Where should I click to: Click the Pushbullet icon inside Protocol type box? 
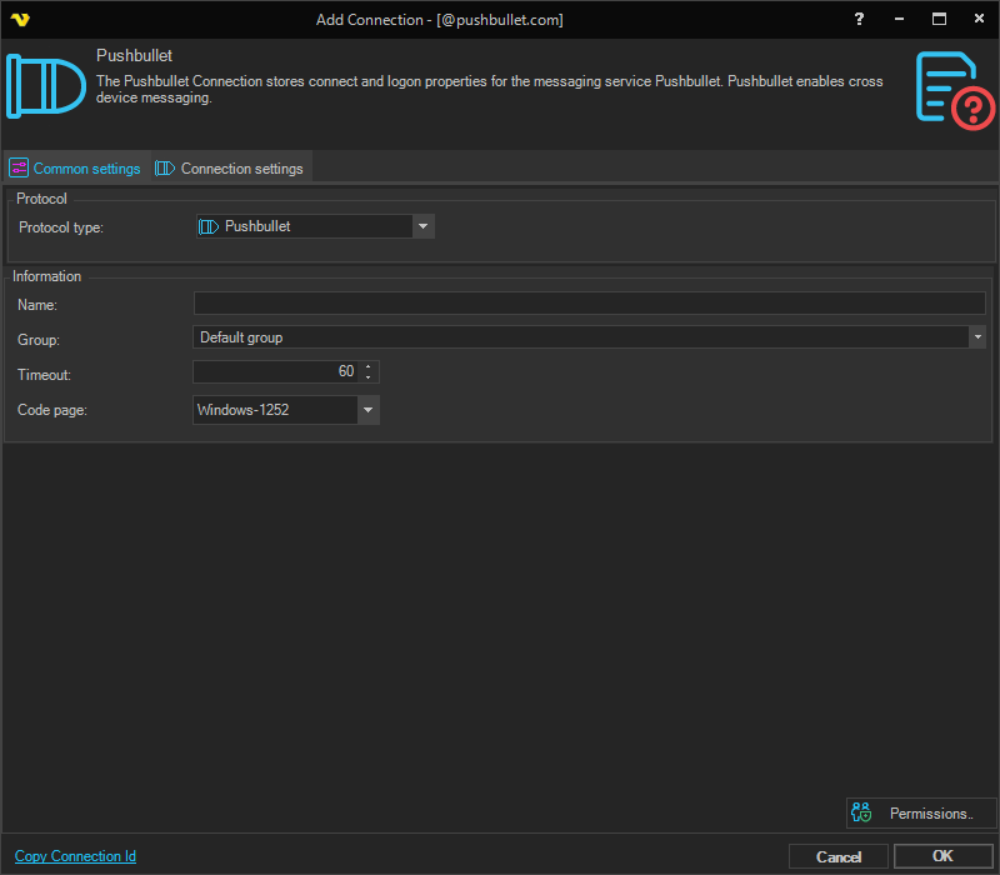[x=208, y=227]
